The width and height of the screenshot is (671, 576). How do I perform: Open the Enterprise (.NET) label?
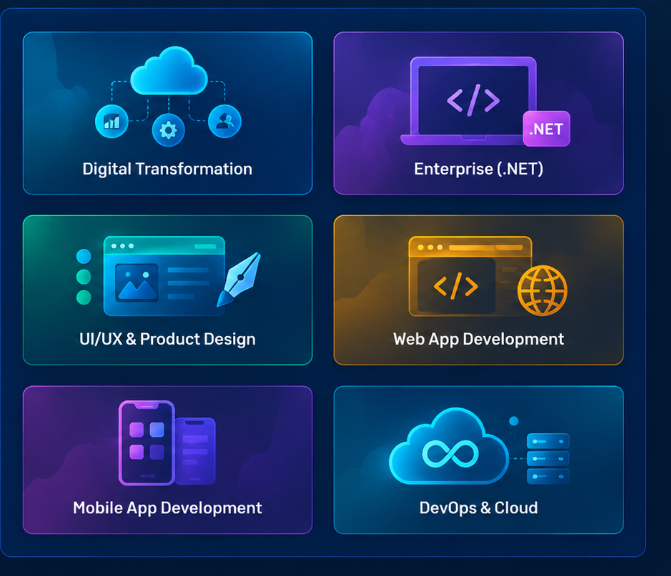(x=478, y=169)
